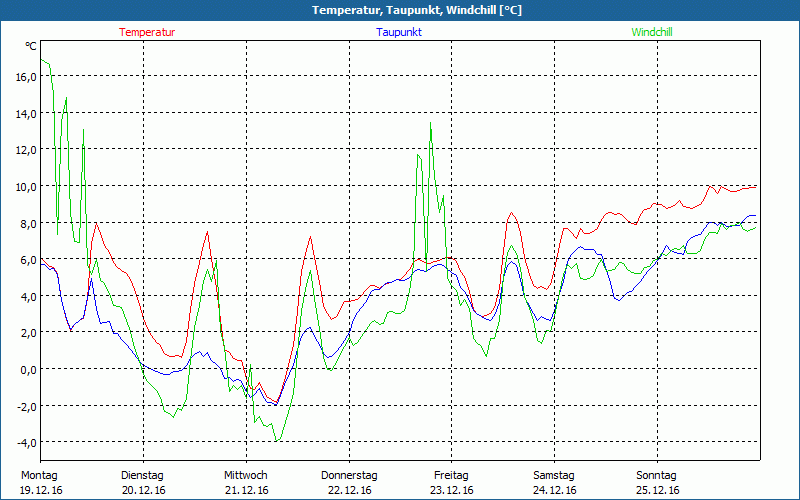Click the Samstag day label

tap(554, 476)
